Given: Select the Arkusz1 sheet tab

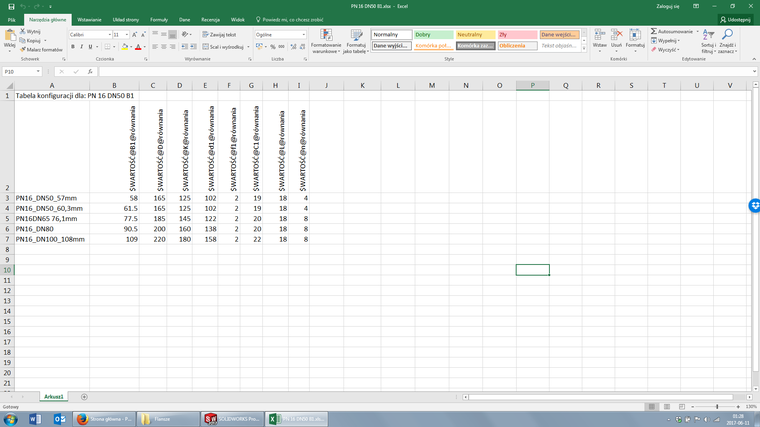Looking at the screenshot, I should pyautogui.click(x=53, y=397).
